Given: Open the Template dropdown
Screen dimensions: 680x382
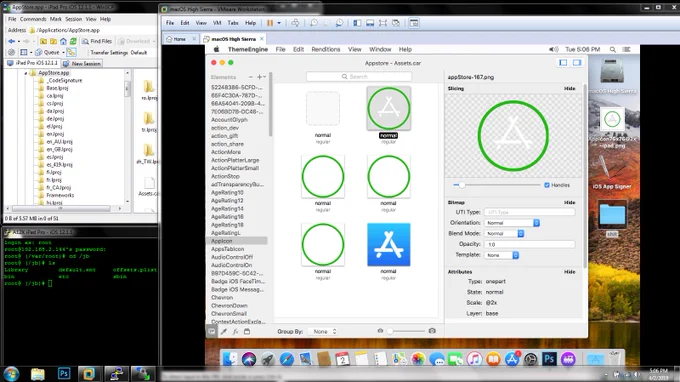Looking at the screenshot, I should pos(501,255).
